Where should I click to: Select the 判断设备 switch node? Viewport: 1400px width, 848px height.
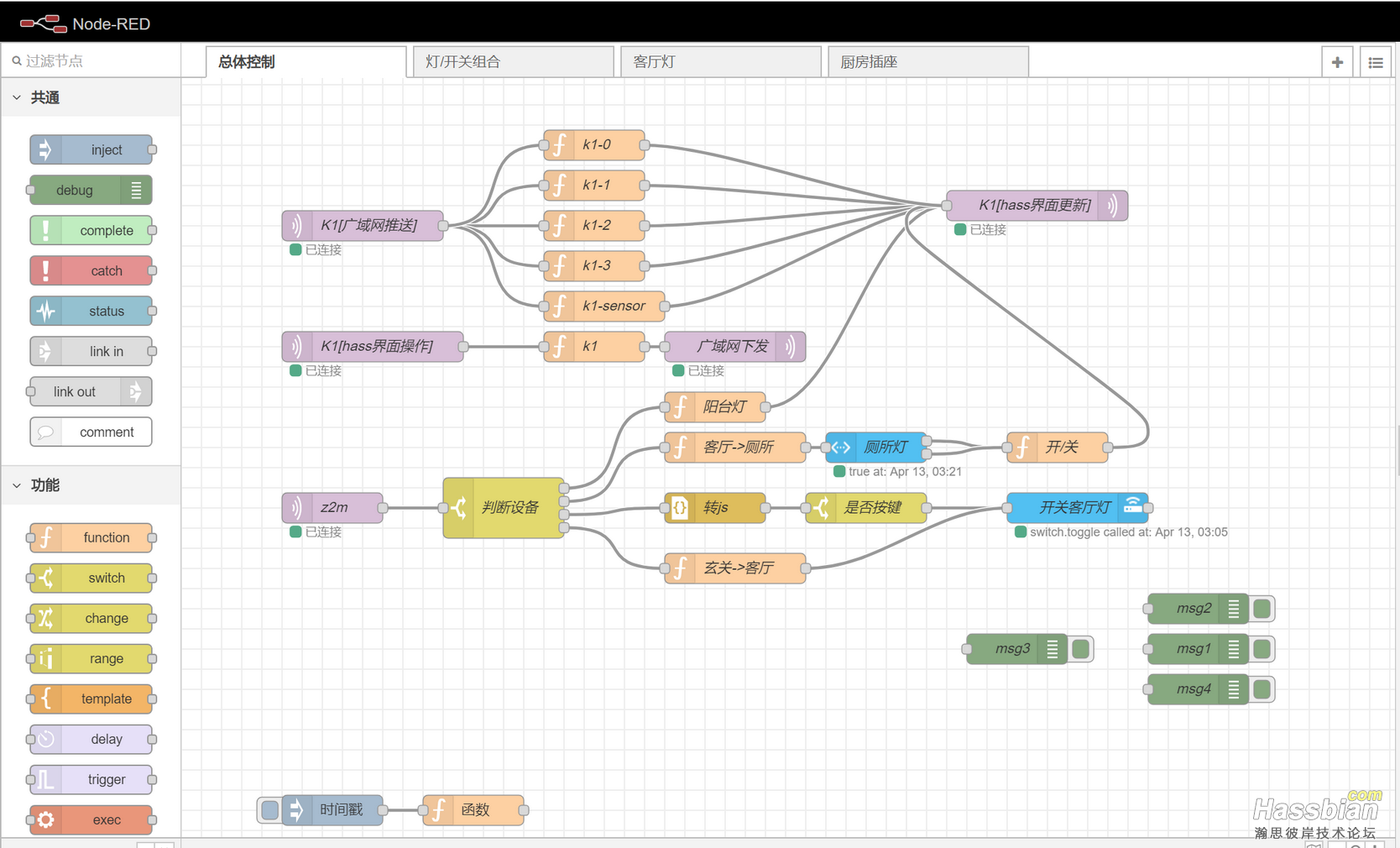tap(504, 507)
